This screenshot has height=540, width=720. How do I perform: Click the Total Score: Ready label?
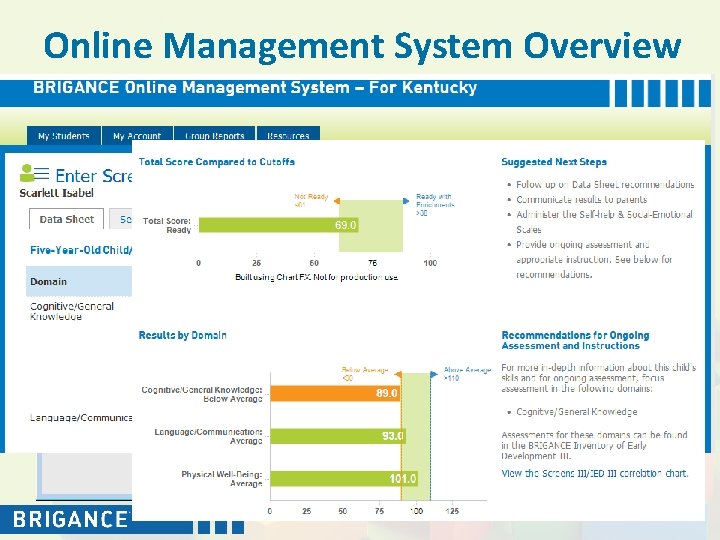167,225
